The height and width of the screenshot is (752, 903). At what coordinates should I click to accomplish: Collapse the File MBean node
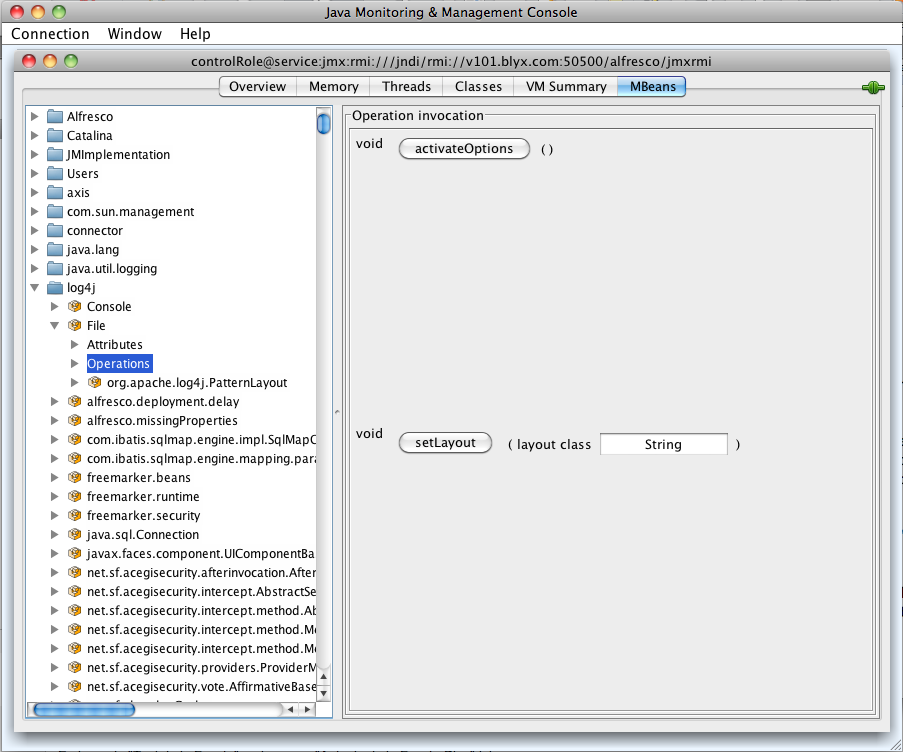click(x=55, y=325)
